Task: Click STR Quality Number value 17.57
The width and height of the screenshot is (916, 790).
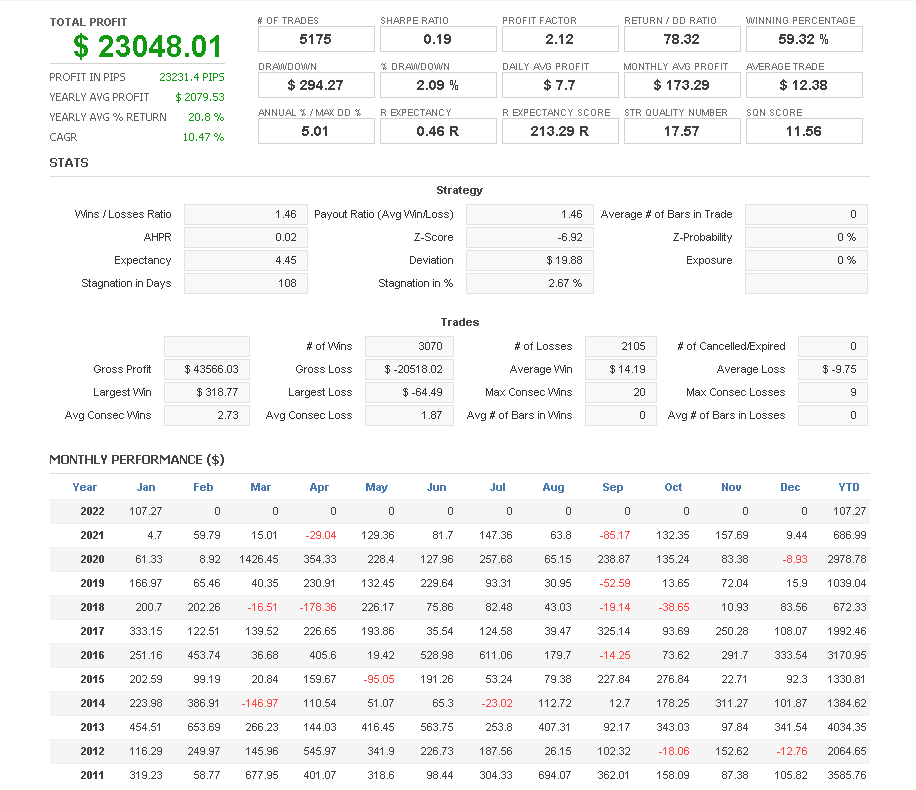Action: [x=682, y=131]
